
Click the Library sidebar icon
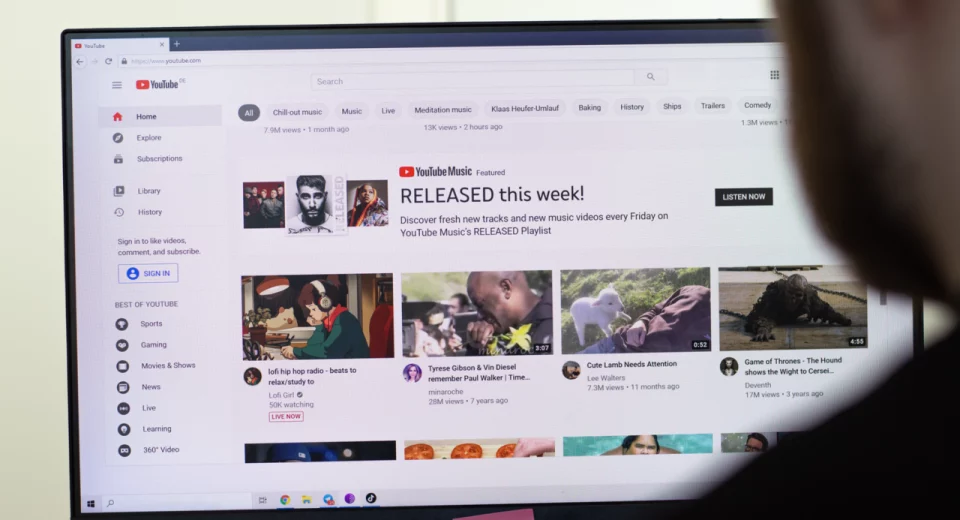point(119,191)
